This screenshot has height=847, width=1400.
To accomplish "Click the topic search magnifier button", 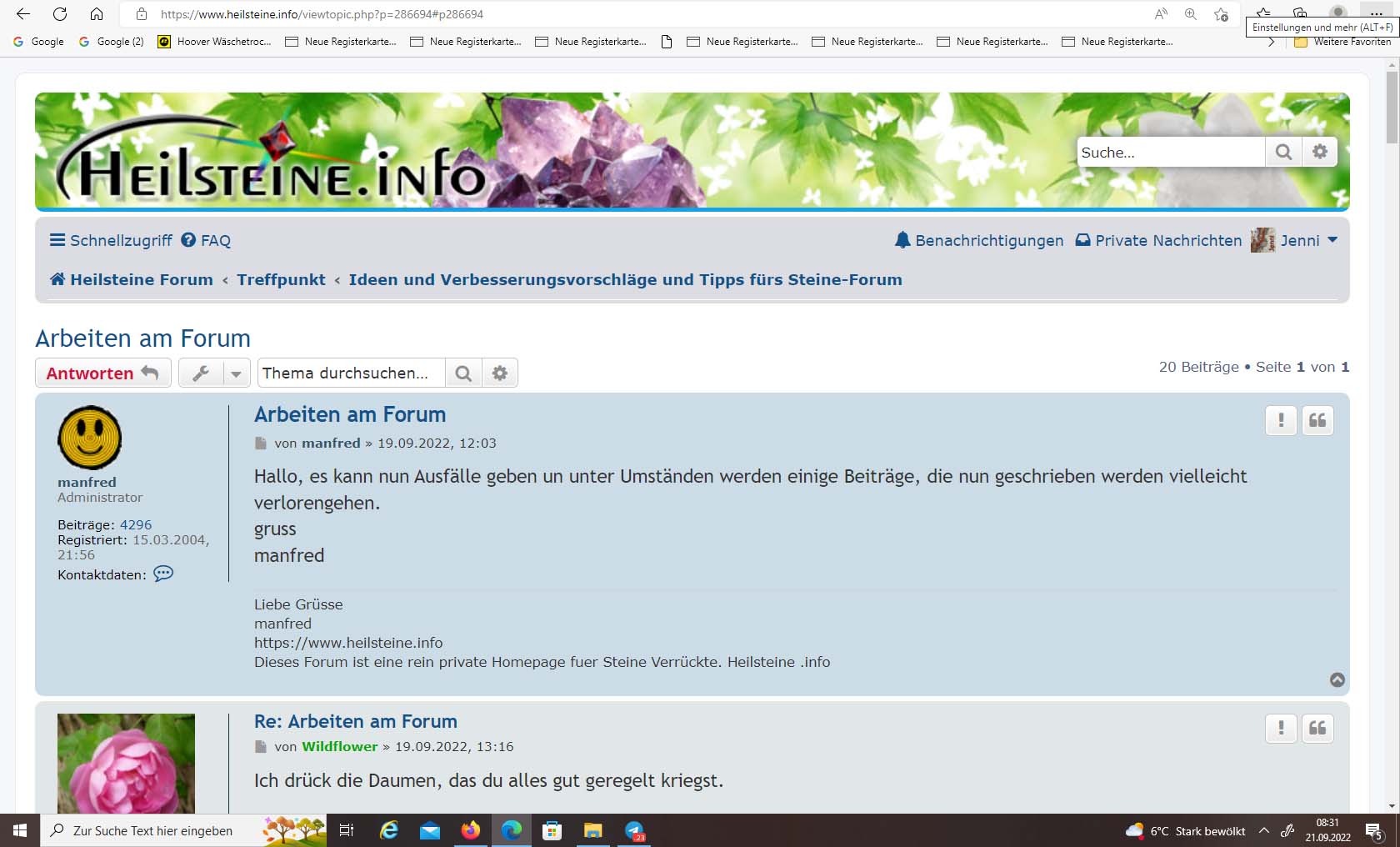I will click(463, 373).
